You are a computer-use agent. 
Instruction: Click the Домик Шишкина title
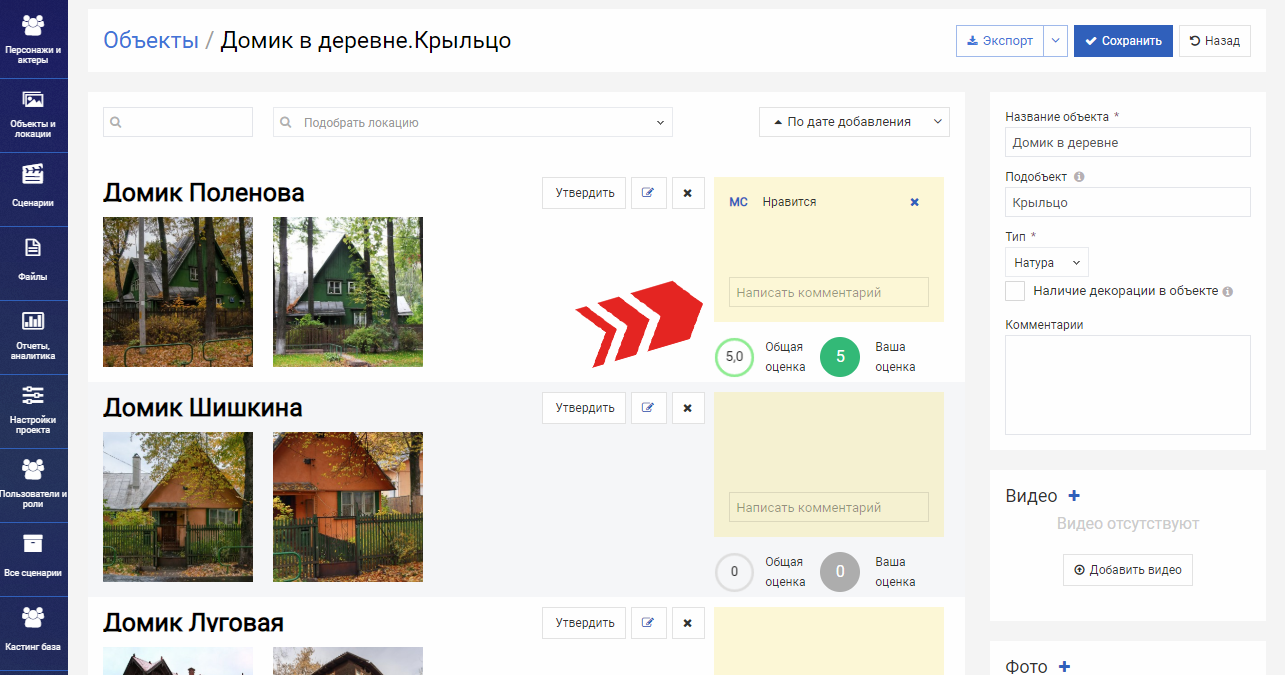[x=203, y=407]
